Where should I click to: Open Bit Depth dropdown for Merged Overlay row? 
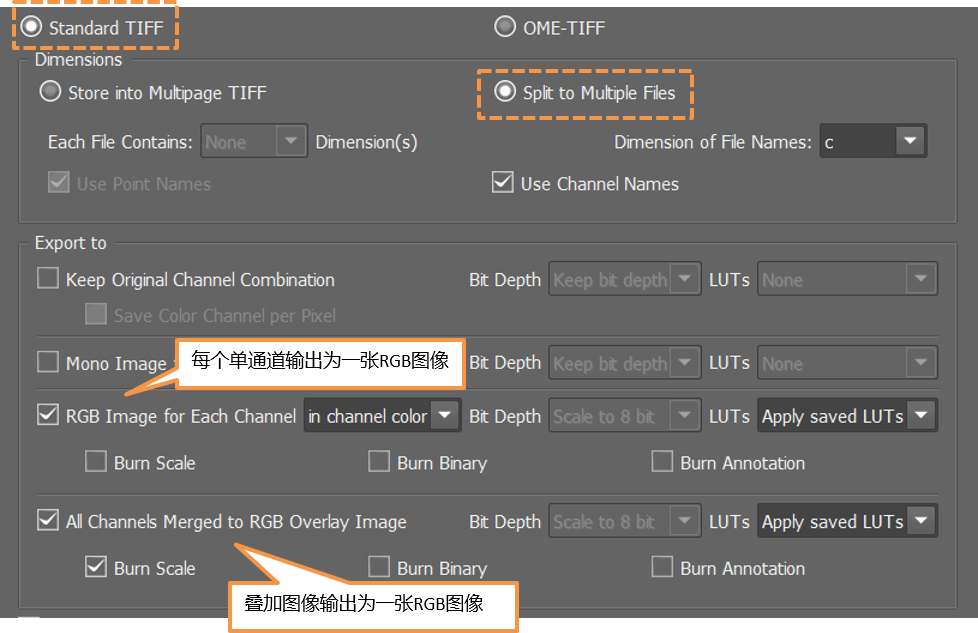click(625, 521)
